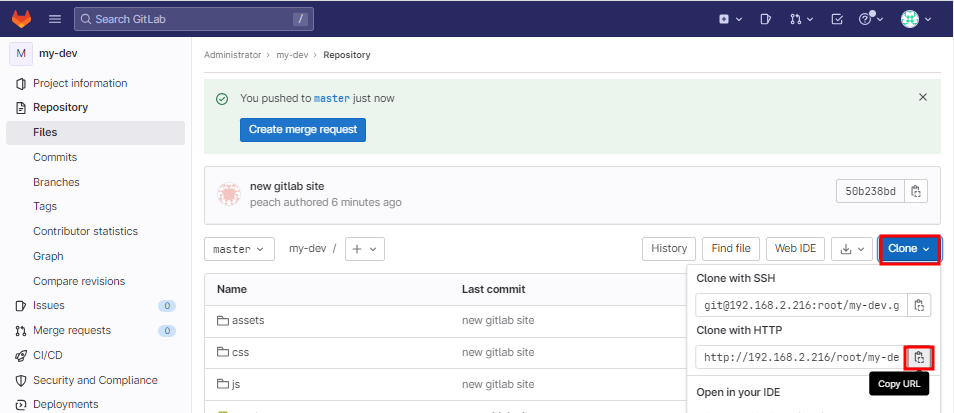The height and width of the screenshot is (413, 954).
Task: Select the SSH clone URL field
Action: [x=802, y=305]
